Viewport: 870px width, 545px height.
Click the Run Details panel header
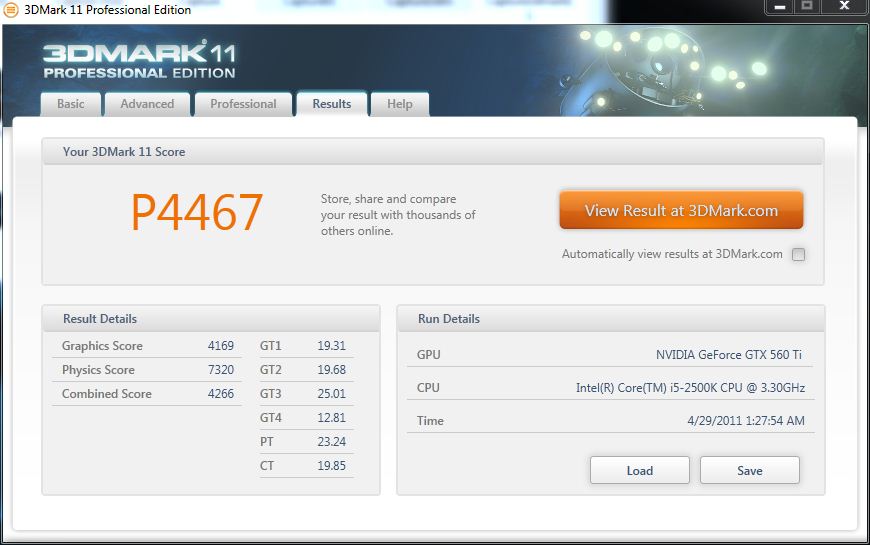[x=610, y=319]
